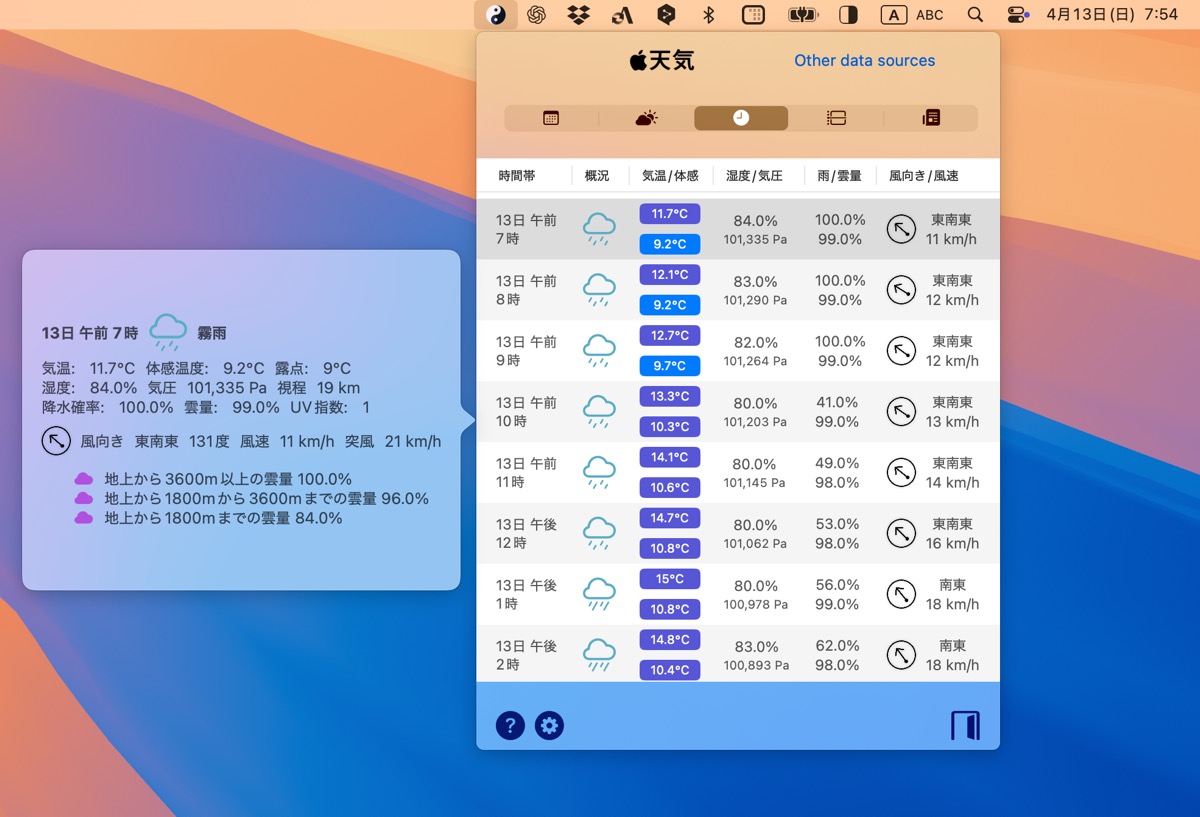Click the purple cloud icon for 3600m以上 cloud cover
This screenshot has height=817, width=1200.
(x=84, y=479)
